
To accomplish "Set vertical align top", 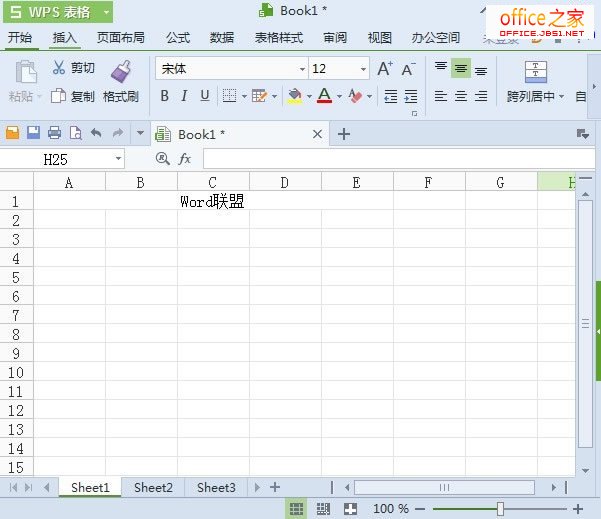I will tap(441, 68).
